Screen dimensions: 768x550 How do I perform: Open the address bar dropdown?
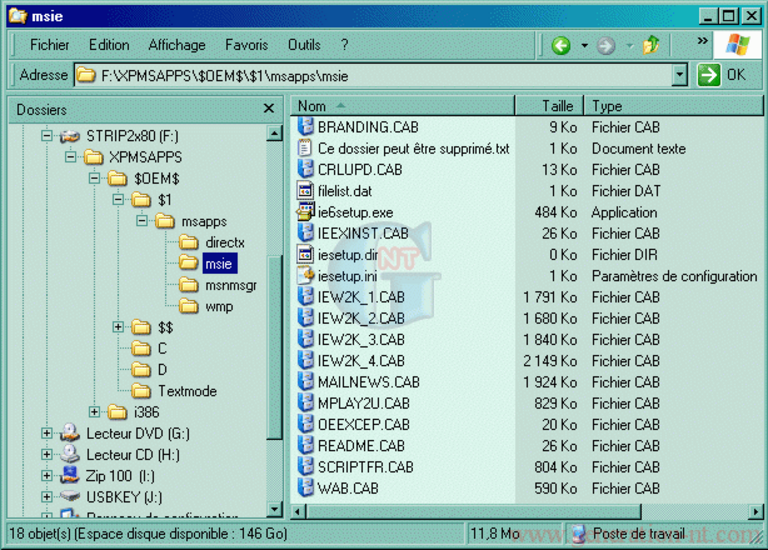click(679, 75)
